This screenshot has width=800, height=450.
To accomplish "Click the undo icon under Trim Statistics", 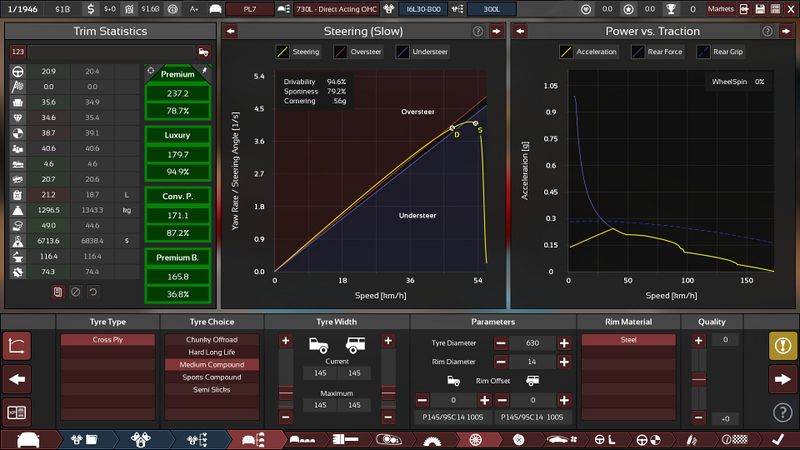I will click(93, 292).
